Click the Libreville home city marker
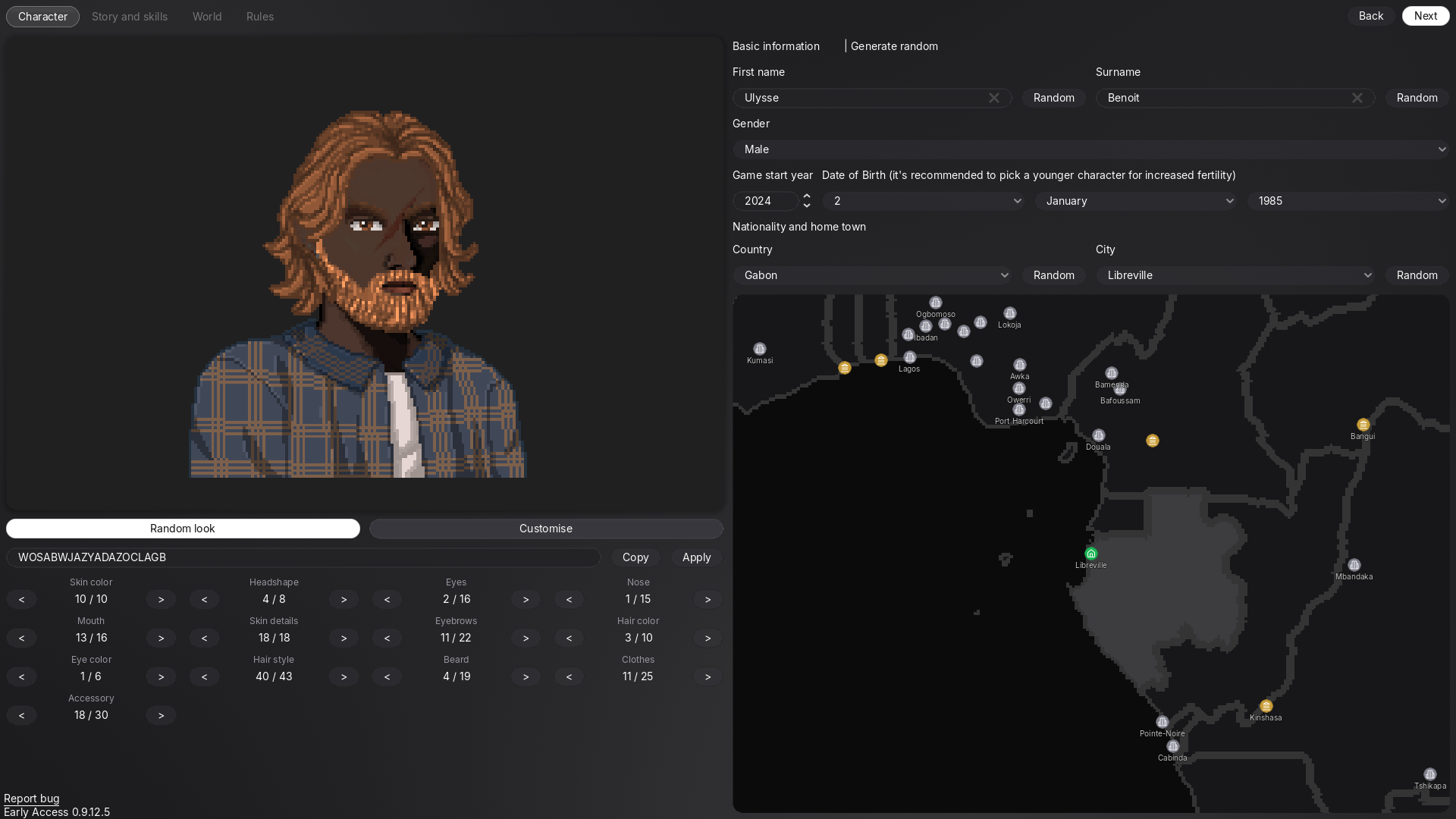 pyautogui.click(x=1090, y=554)
